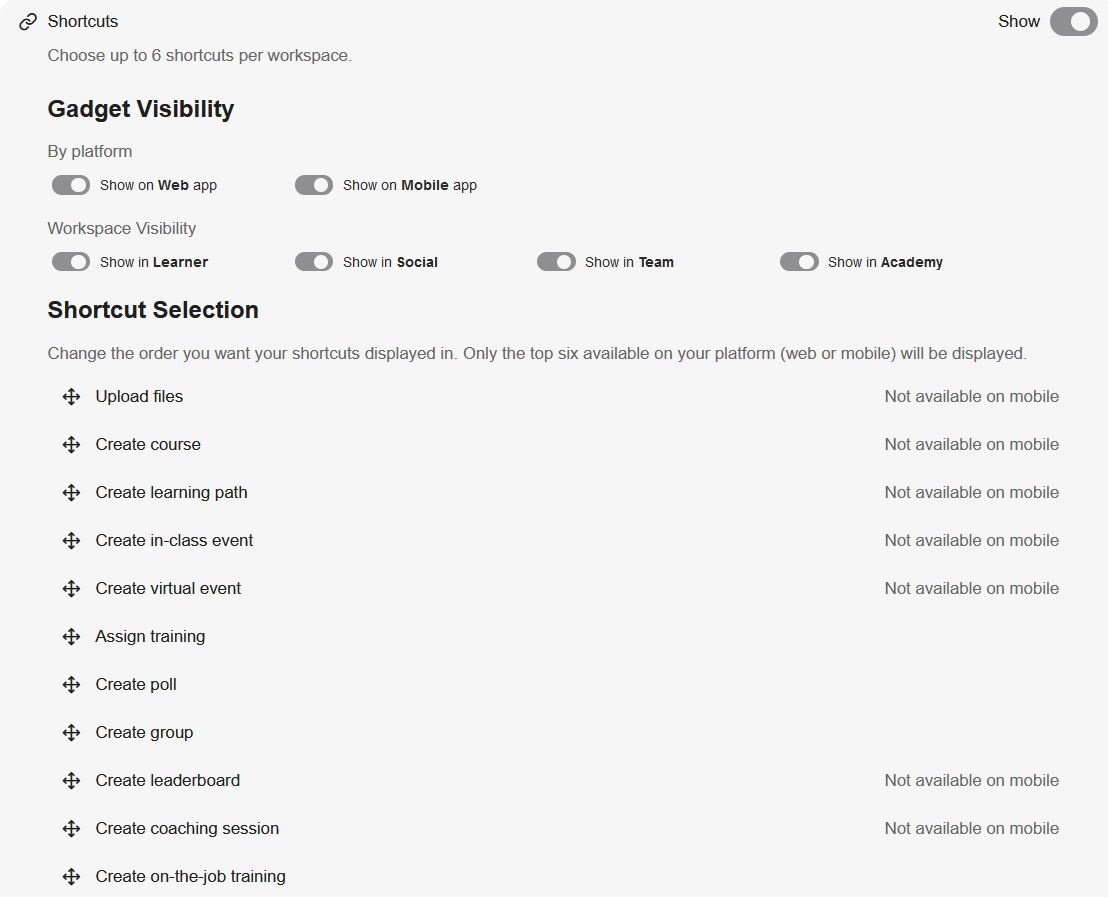
Task: Click the reorder icon for Create in-class event
Action: pyautogui.click(x=71, y=541)
